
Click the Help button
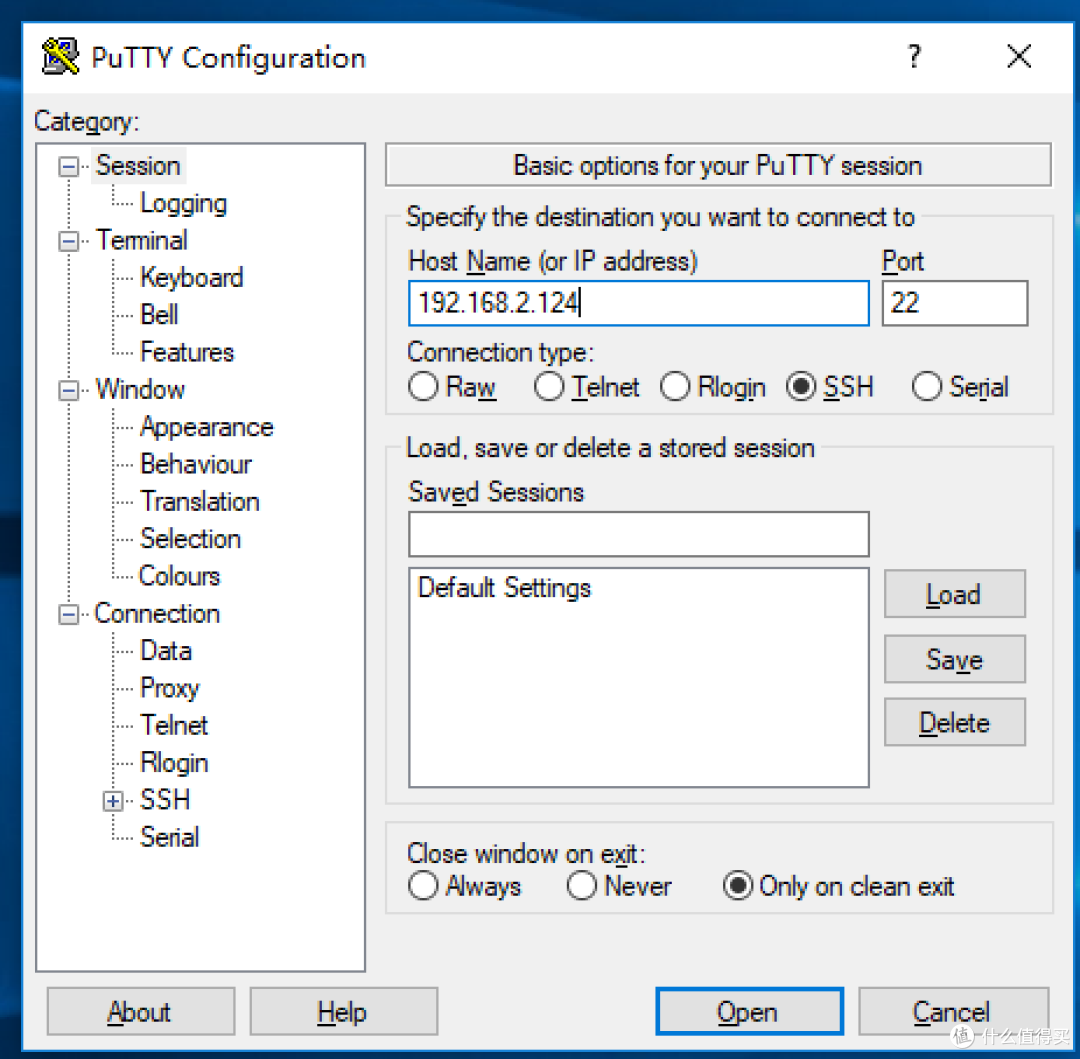343,1012
